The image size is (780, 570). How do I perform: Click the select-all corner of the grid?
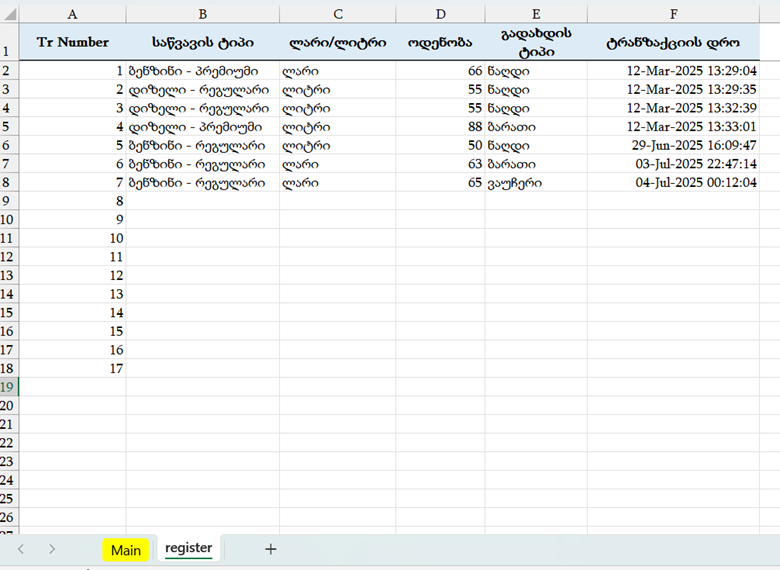[x=9, y=14]
